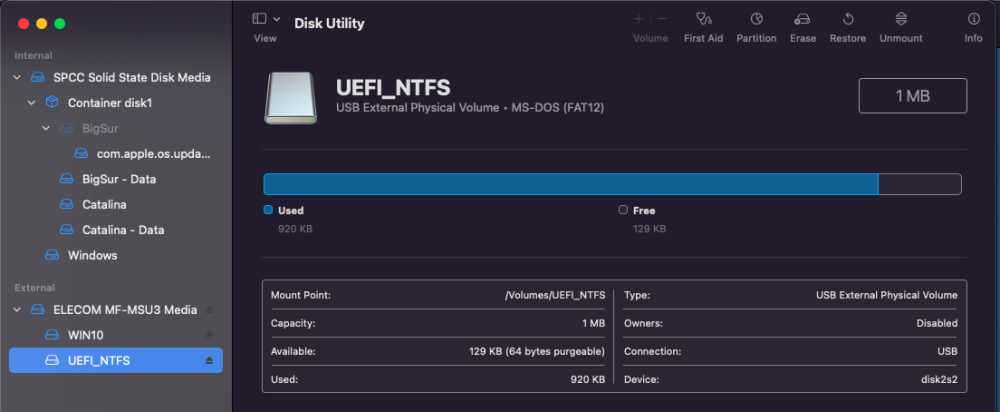Collapse ELECOM MF-MSU3 Media disclosure arrow
This screenshot has height=412, width=1000.
17,310
